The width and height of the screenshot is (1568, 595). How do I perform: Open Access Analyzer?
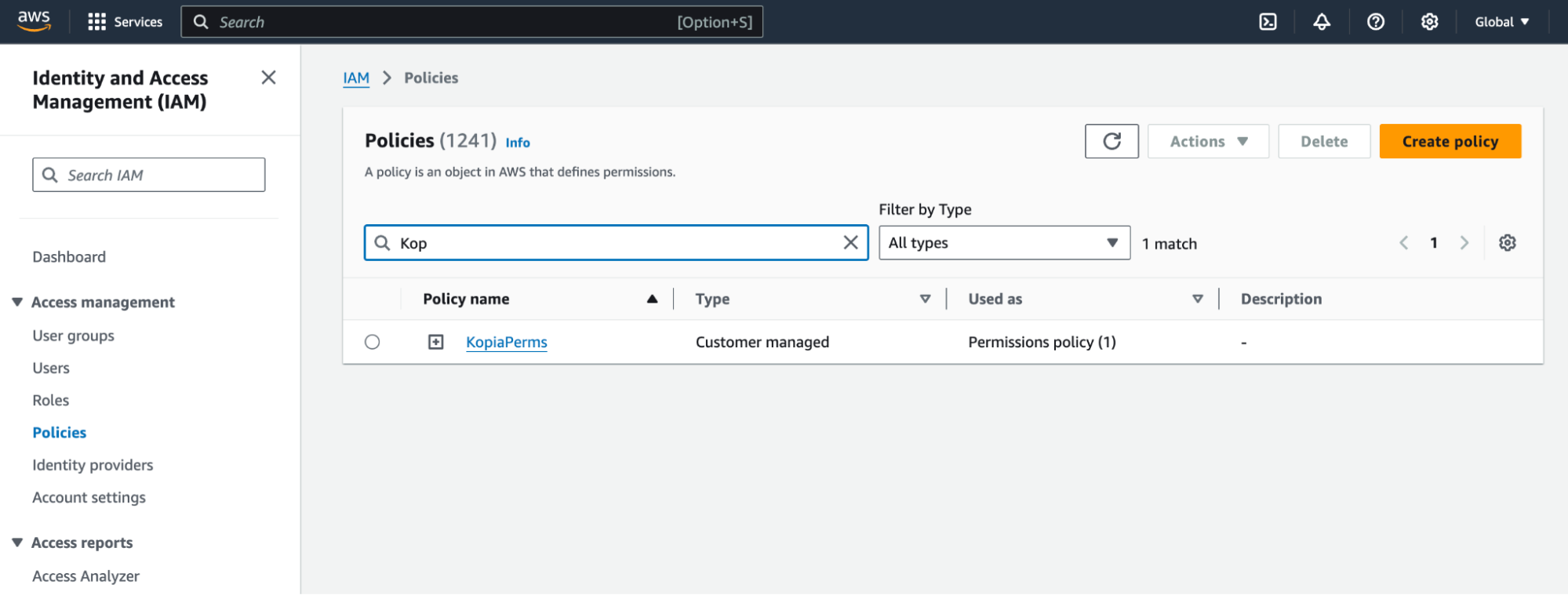(86, 576)
